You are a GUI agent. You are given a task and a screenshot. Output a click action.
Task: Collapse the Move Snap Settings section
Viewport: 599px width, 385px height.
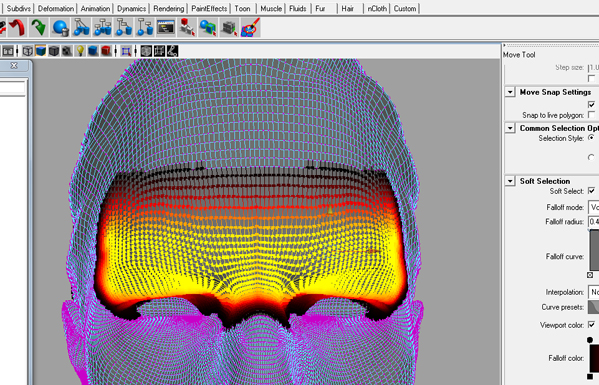click(510, 92)
